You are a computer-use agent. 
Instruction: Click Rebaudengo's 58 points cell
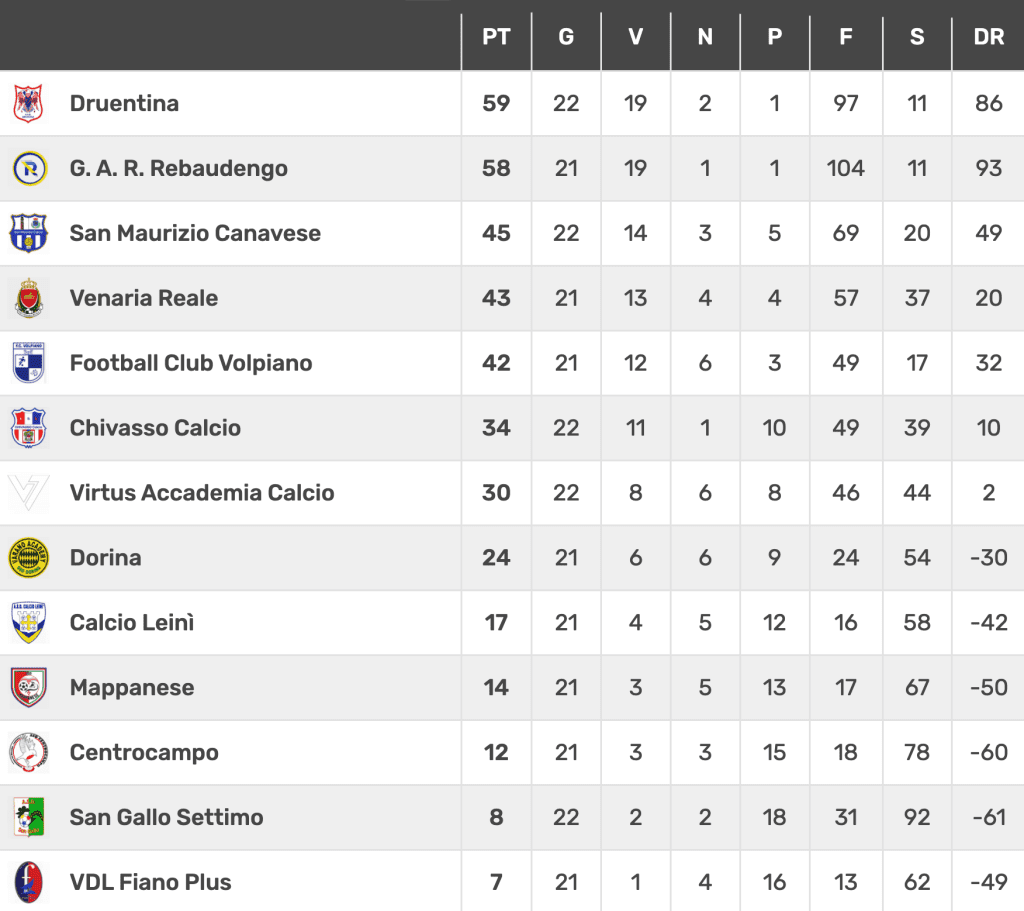[x=496, y=168]
